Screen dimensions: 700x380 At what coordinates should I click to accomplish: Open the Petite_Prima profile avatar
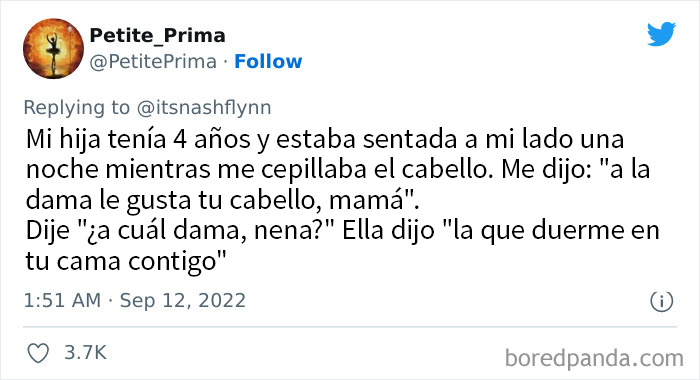[54, 49]
